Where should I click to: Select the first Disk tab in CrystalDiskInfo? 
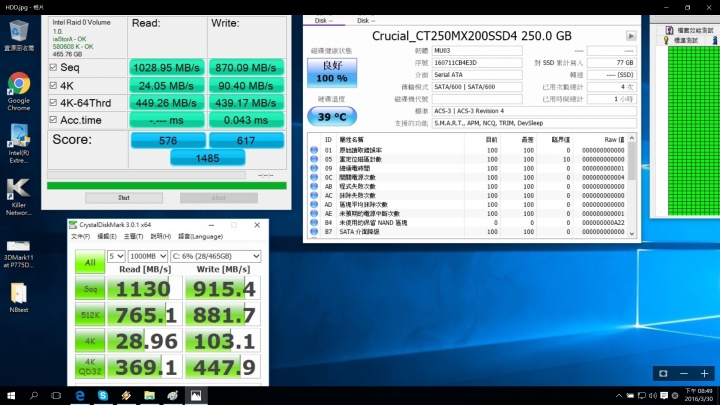click(324, 21)
